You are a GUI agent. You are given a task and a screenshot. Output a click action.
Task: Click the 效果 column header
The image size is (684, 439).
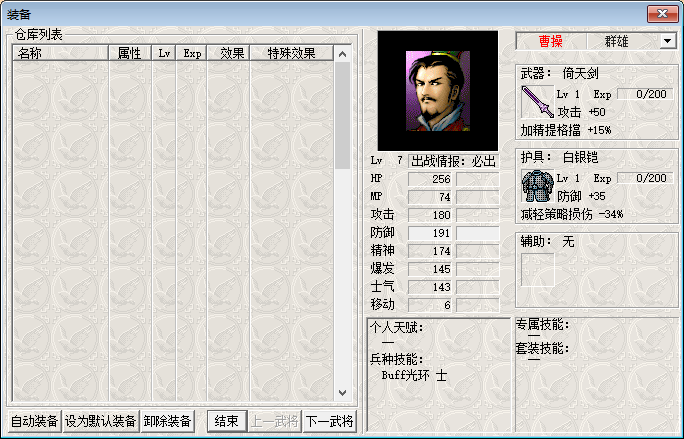pos(229,53)
